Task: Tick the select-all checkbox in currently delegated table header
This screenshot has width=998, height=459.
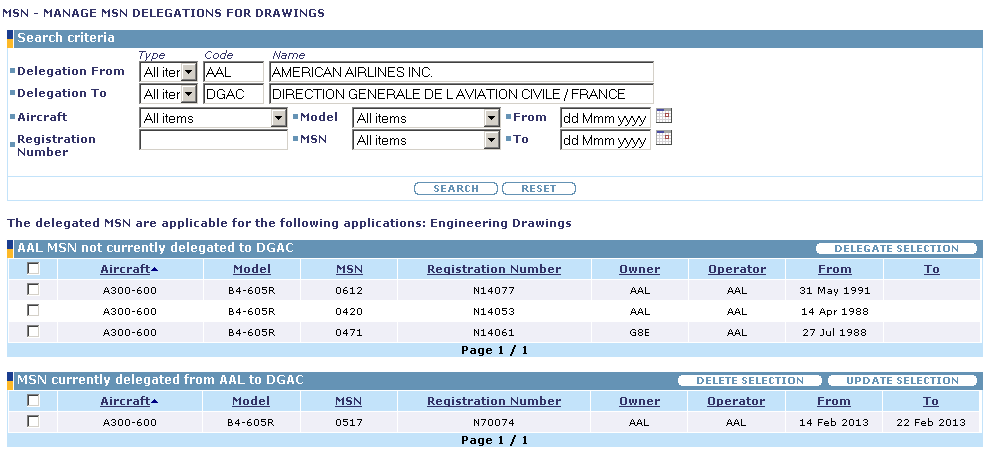Action: coord(33,400)
